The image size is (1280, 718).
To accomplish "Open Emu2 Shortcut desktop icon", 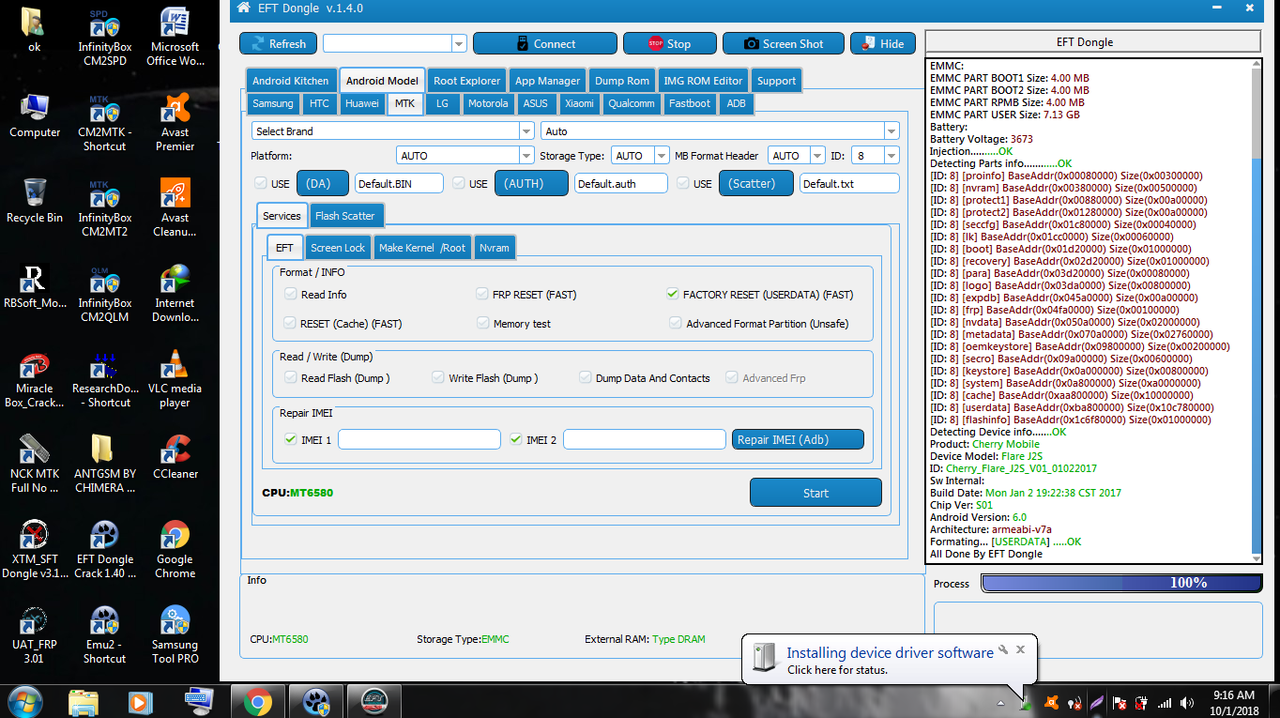I will (x=103, y=636).
